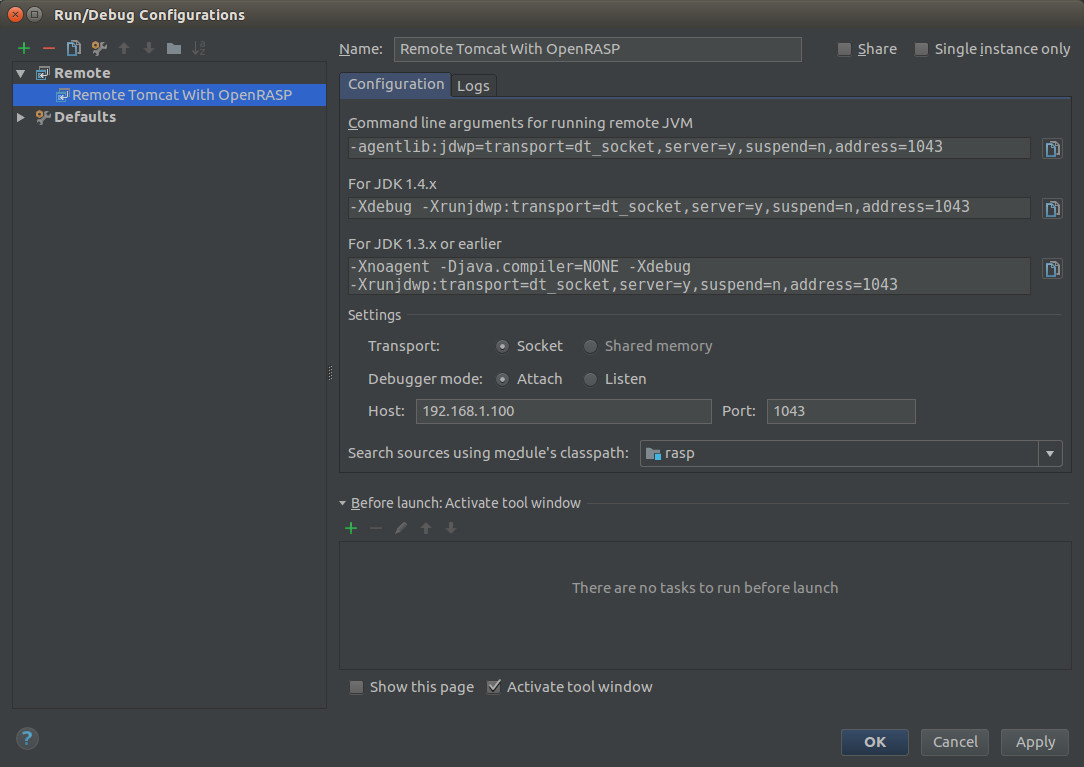Image resolution: width=1084 pixels, height=767 pixels.
Task: Expand the Defaults tree node
Action: point(21,117)
